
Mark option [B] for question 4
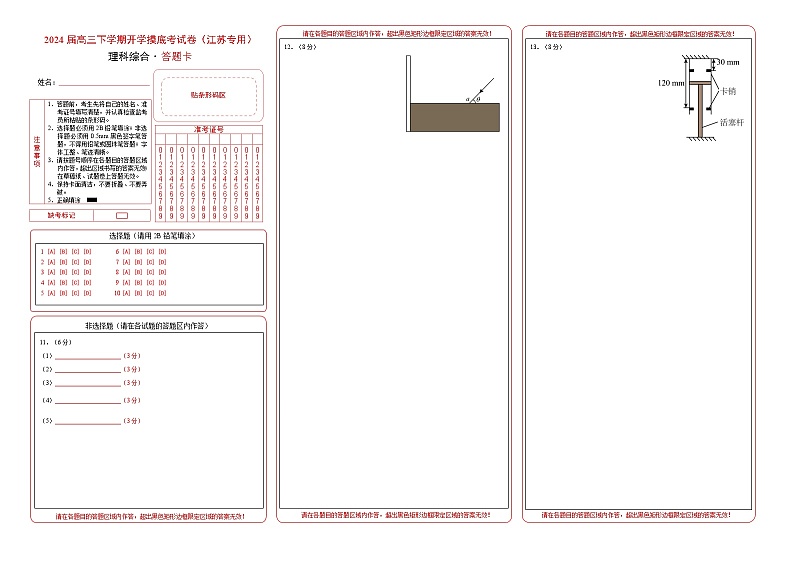(x=63, y=283)
